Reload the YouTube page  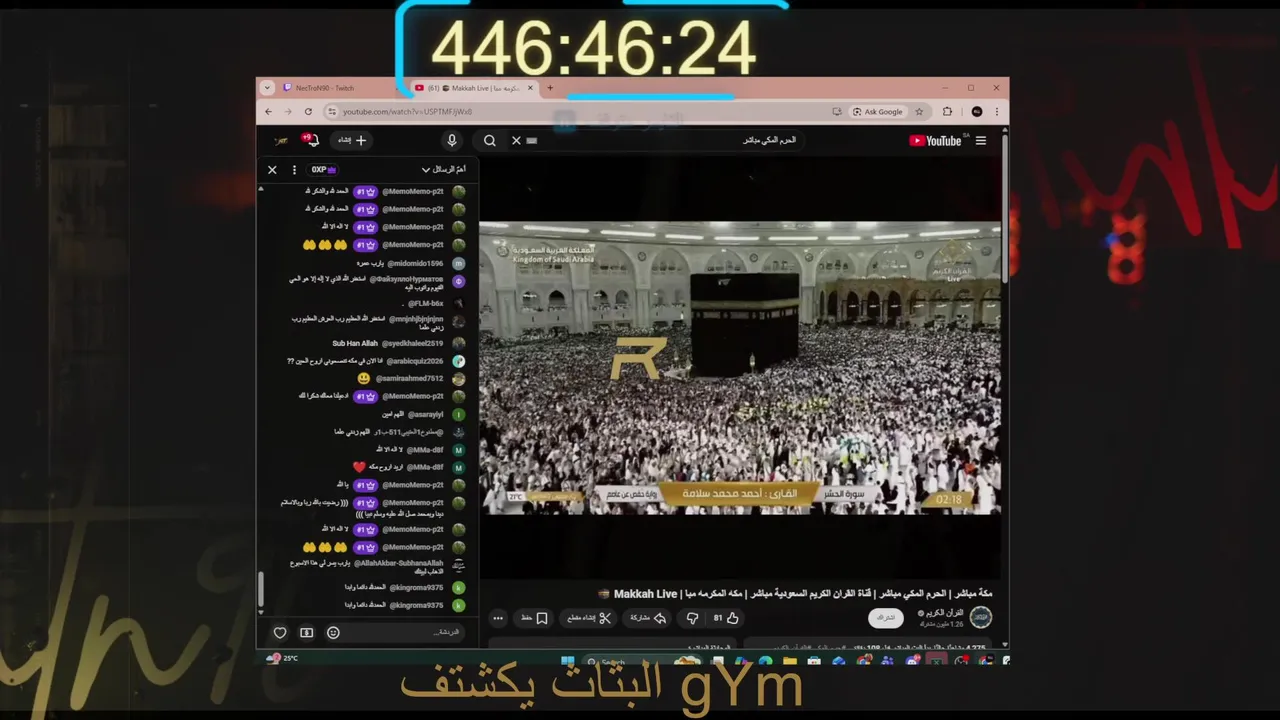308,111
